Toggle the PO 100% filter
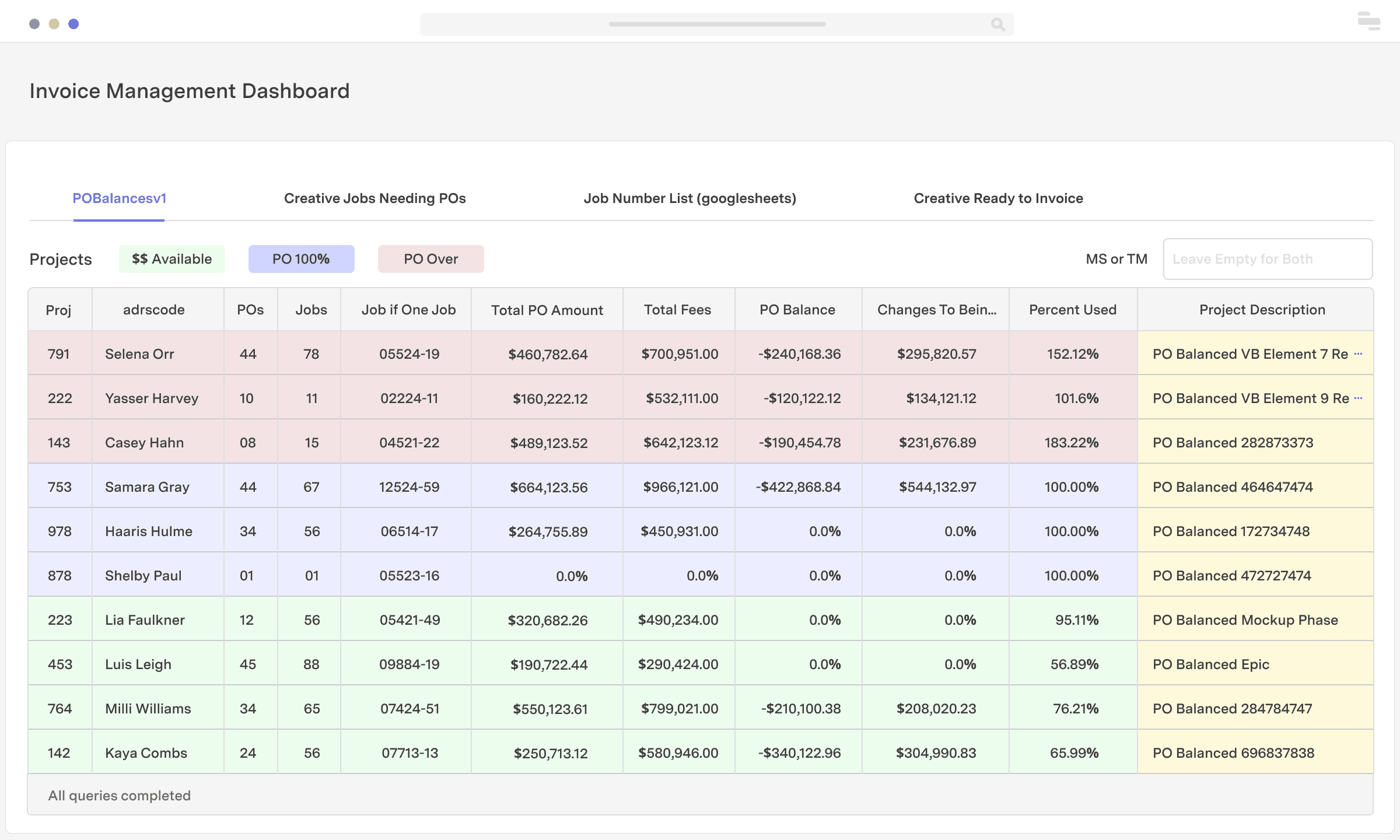This screenshot has height=840, width=1400. (x=301, y=258)
